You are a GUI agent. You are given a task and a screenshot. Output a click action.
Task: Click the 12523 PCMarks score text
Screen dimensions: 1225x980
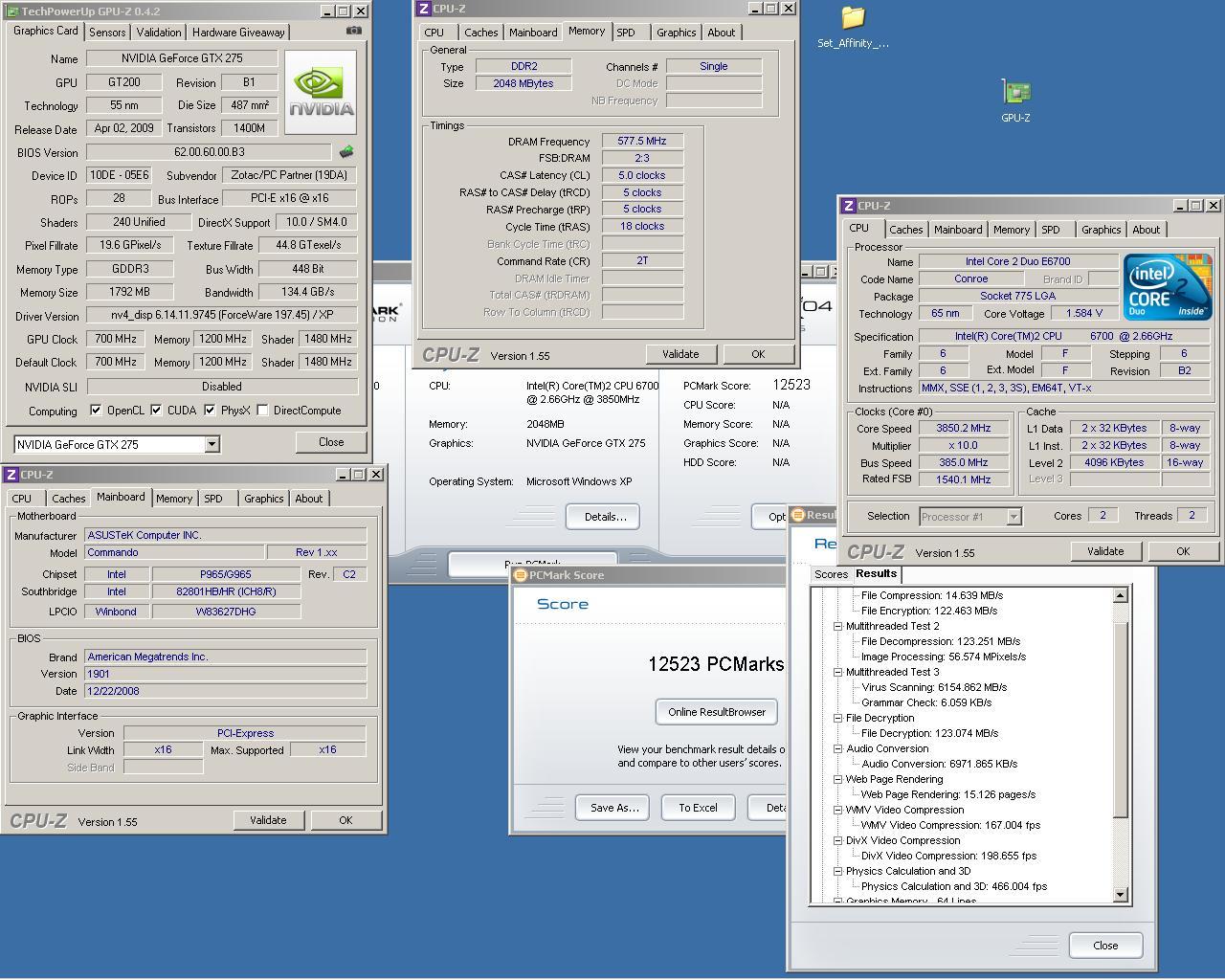(x=716, y=664)
